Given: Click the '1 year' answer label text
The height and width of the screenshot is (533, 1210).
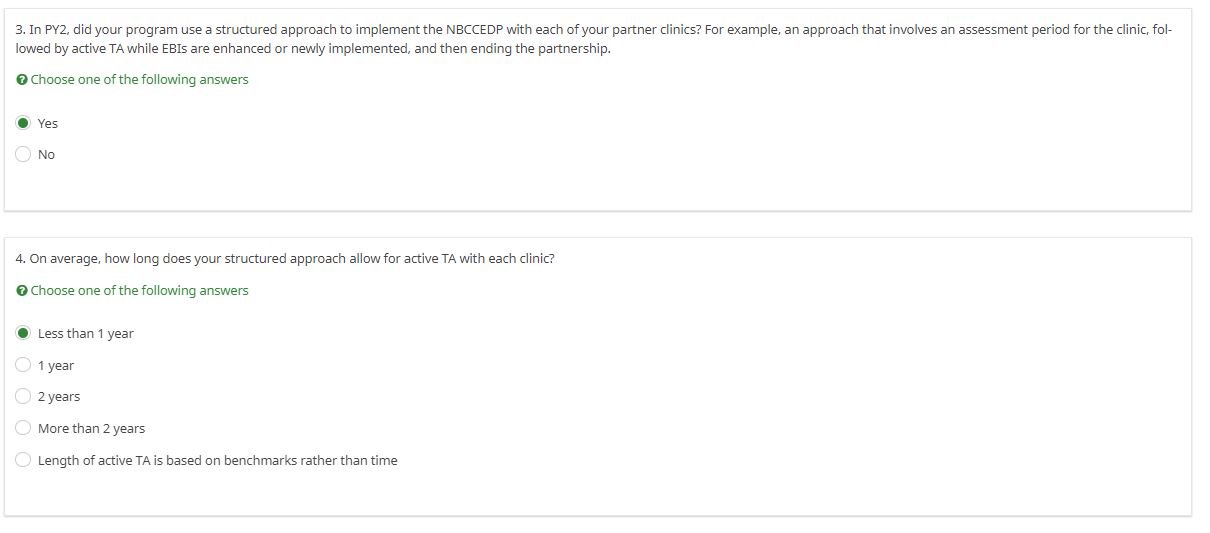Looking at the screenshot, I should tap(56, 365).
